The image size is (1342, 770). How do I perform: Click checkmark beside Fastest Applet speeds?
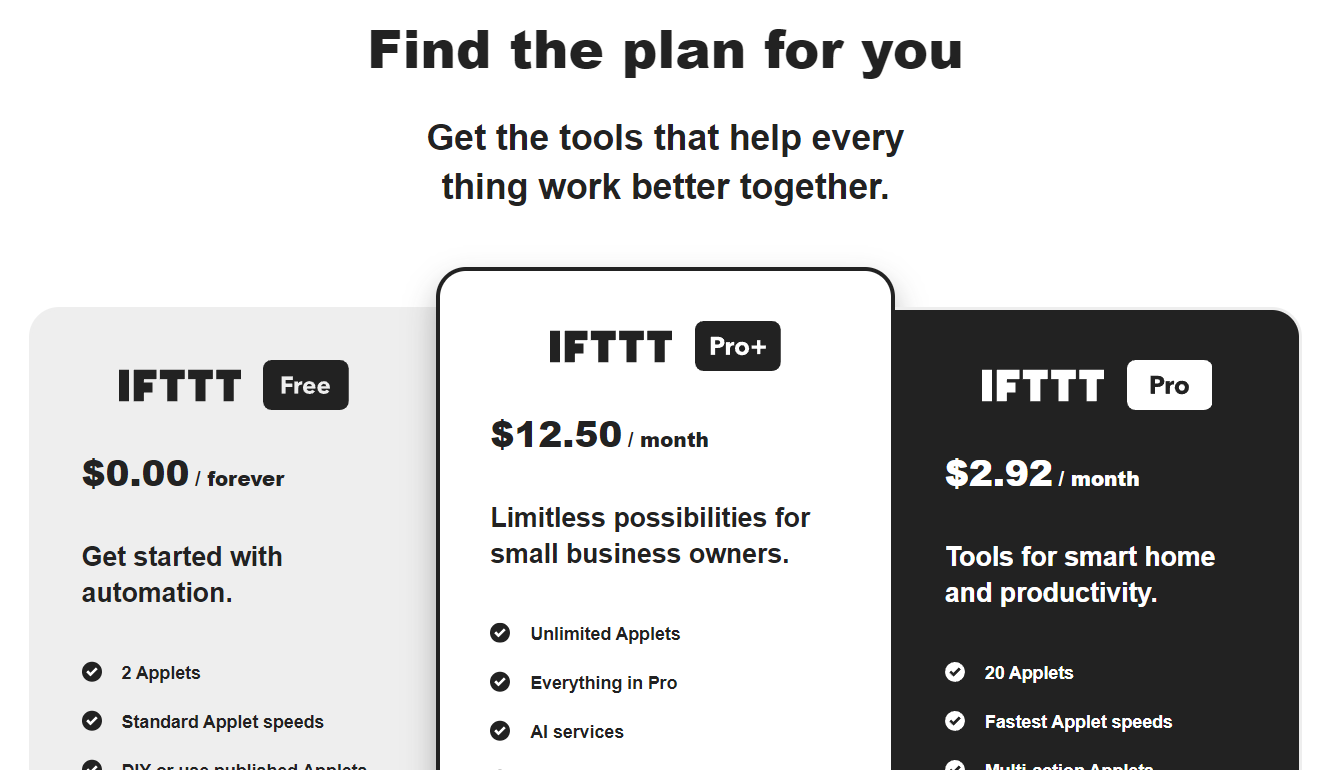[955, 721]
